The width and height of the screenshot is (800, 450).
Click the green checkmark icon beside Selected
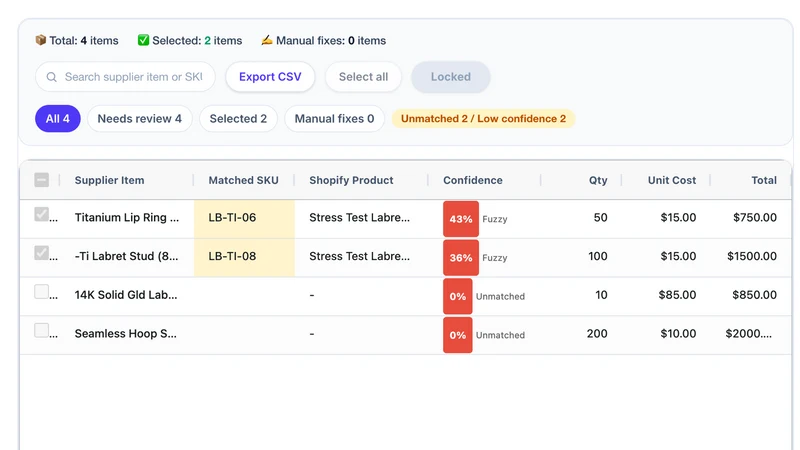[x=143, y=40]
